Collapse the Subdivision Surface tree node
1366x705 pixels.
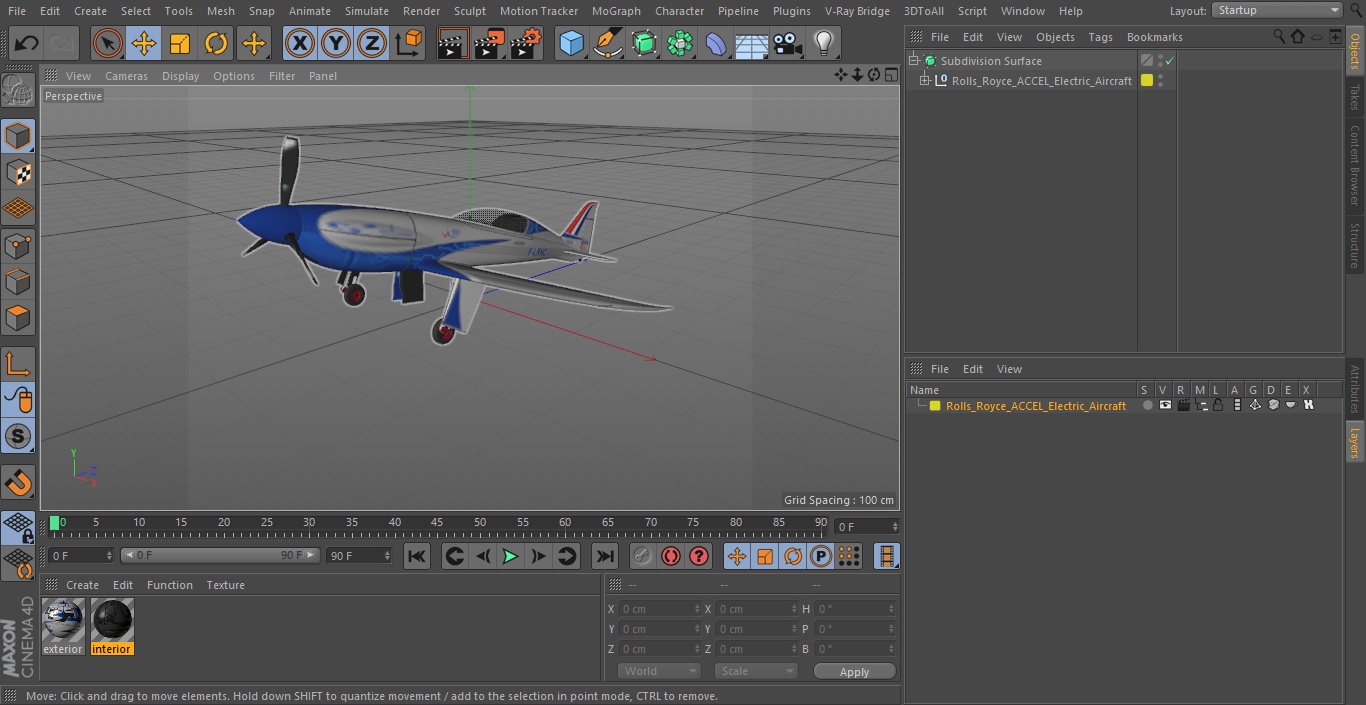[x=914, y=61]
